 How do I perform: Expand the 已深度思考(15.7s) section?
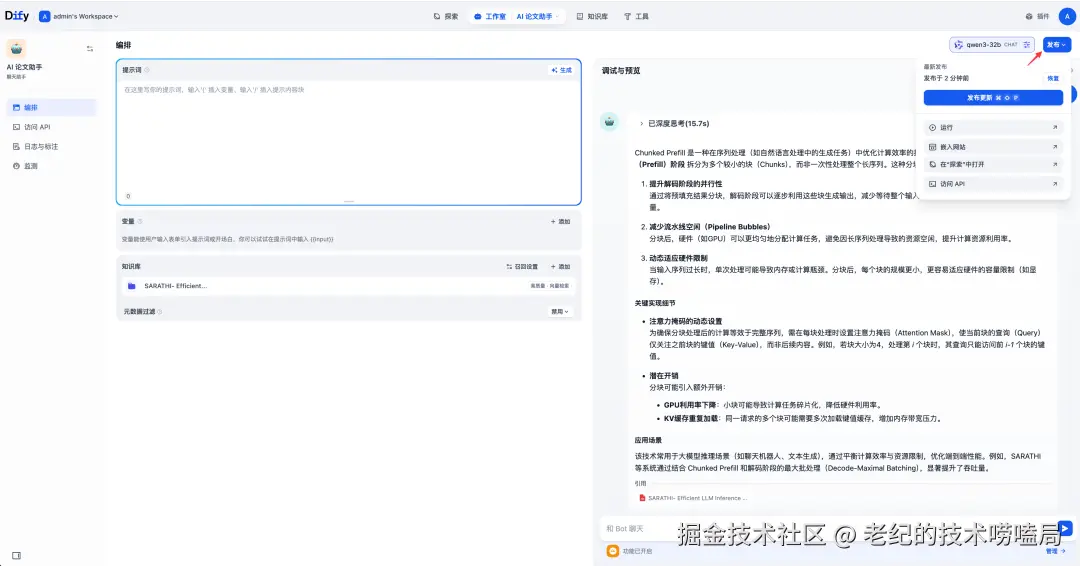click(x=674, y=124)
